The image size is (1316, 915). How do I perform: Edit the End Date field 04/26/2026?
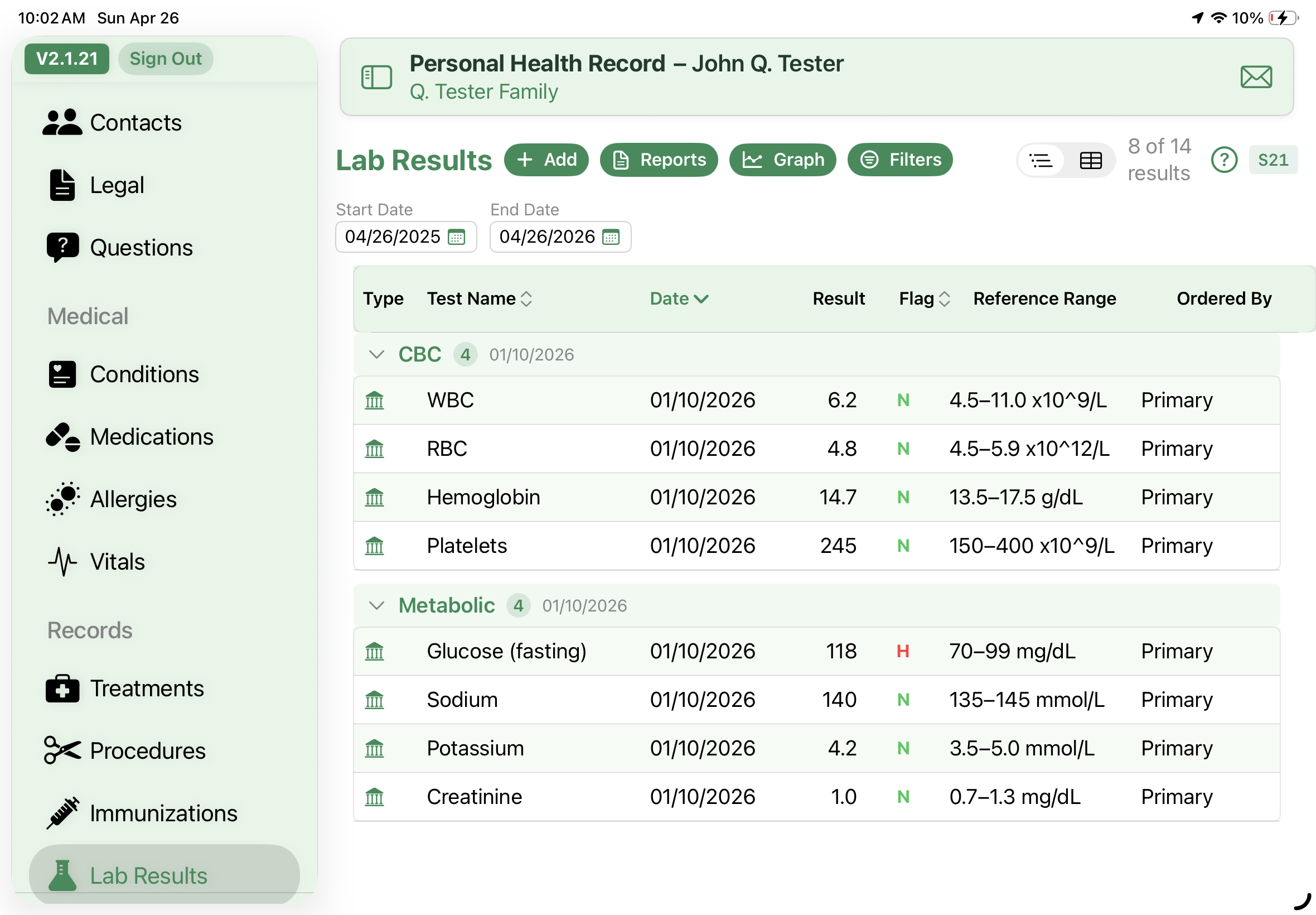point(560,237)
